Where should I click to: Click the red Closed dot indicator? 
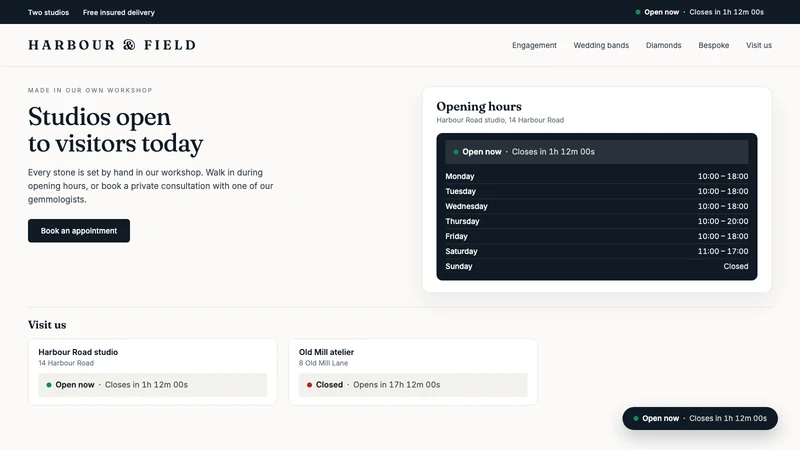click(x=309, y=385)
